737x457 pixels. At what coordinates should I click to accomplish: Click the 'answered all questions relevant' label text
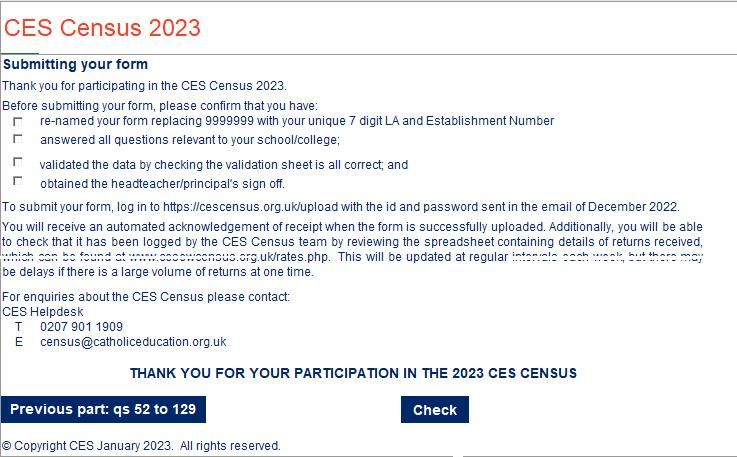pyautogui.click(x=190, y=140)
